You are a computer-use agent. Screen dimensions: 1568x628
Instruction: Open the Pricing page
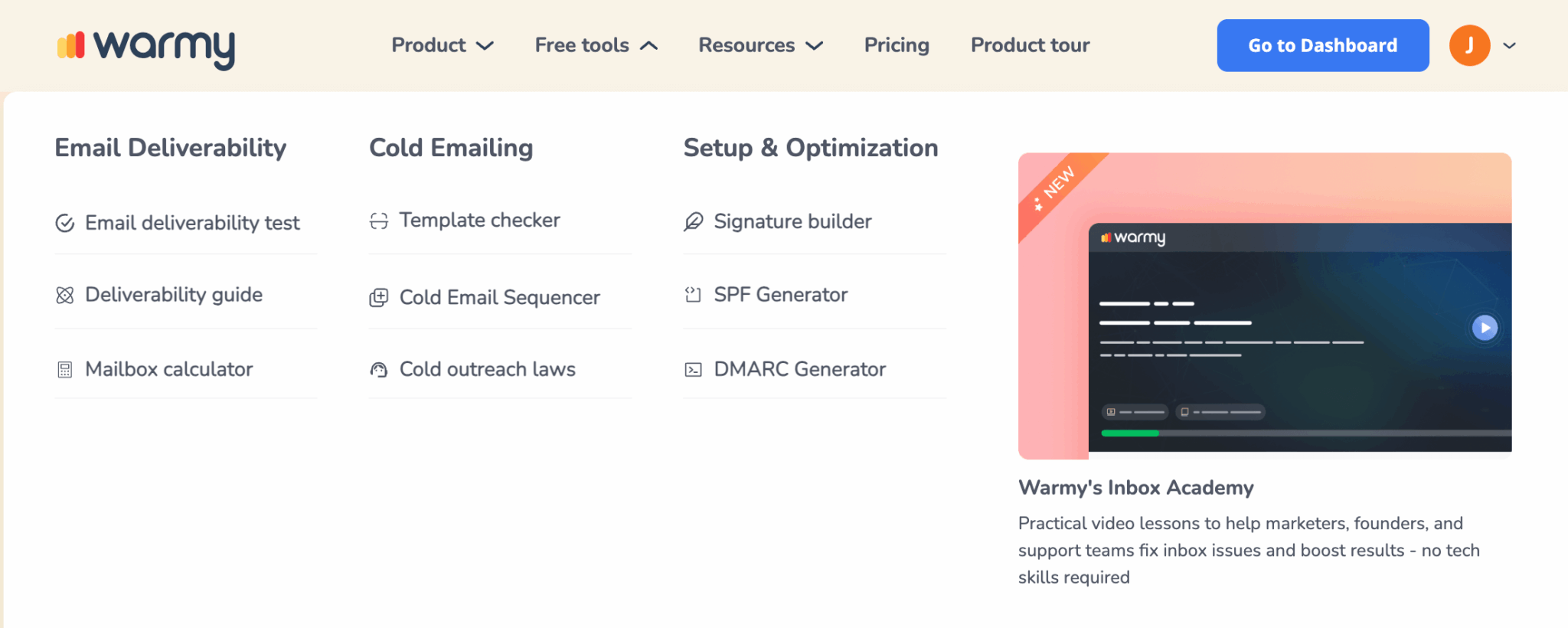coord(896,45)
